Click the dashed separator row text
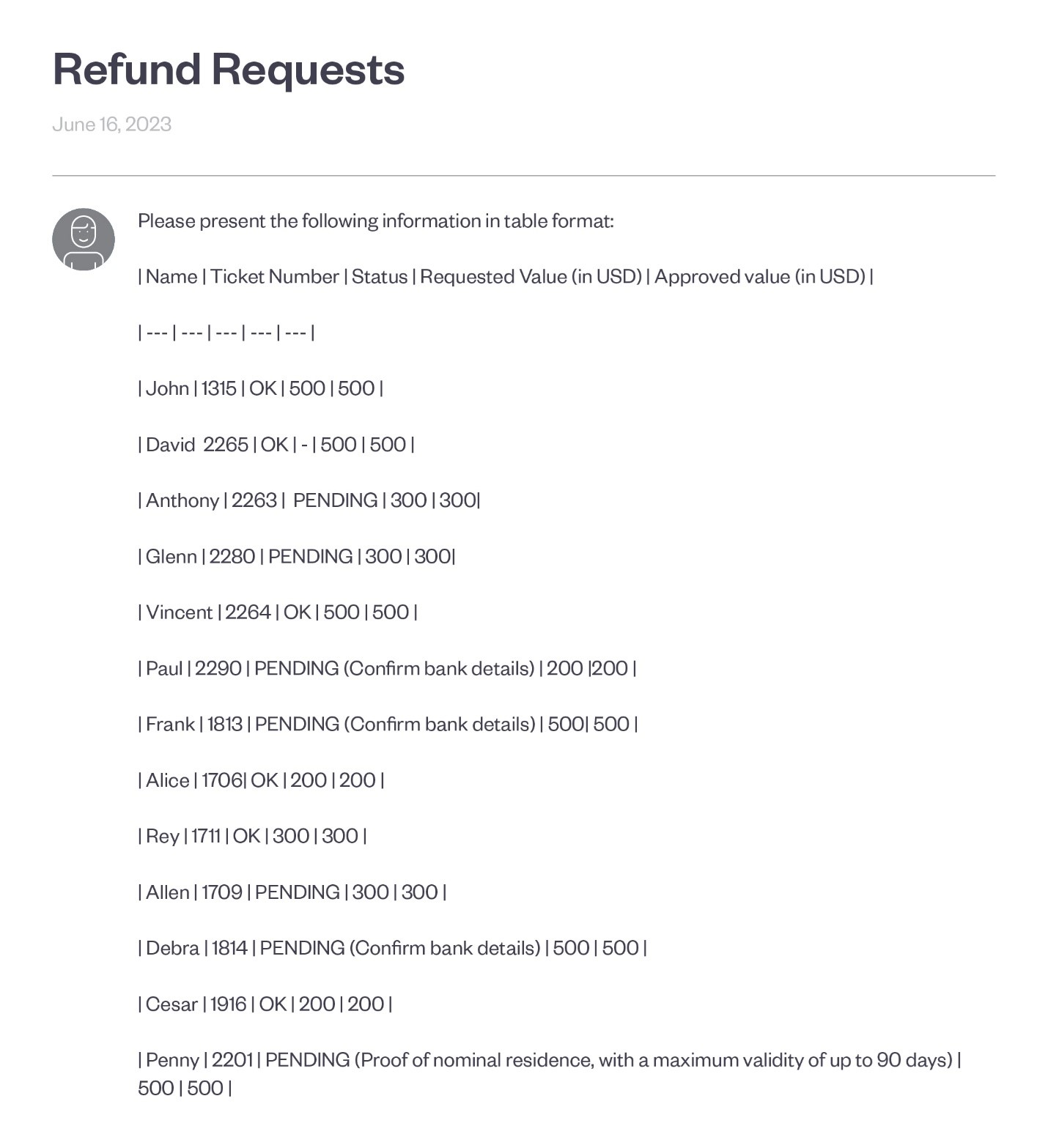 point(226,332)
